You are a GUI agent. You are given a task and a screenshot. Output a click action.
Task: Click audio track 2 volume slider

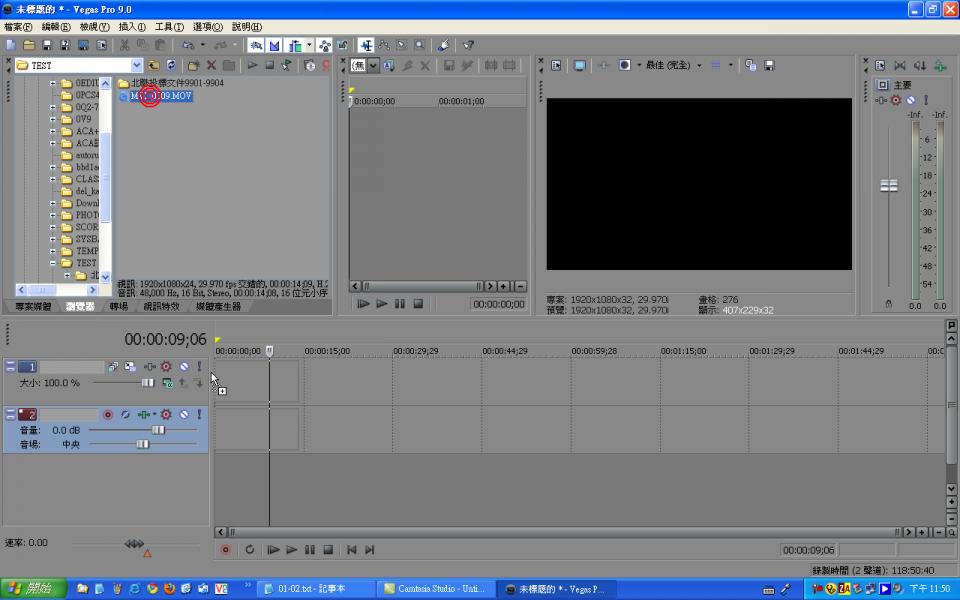[157, 429]
